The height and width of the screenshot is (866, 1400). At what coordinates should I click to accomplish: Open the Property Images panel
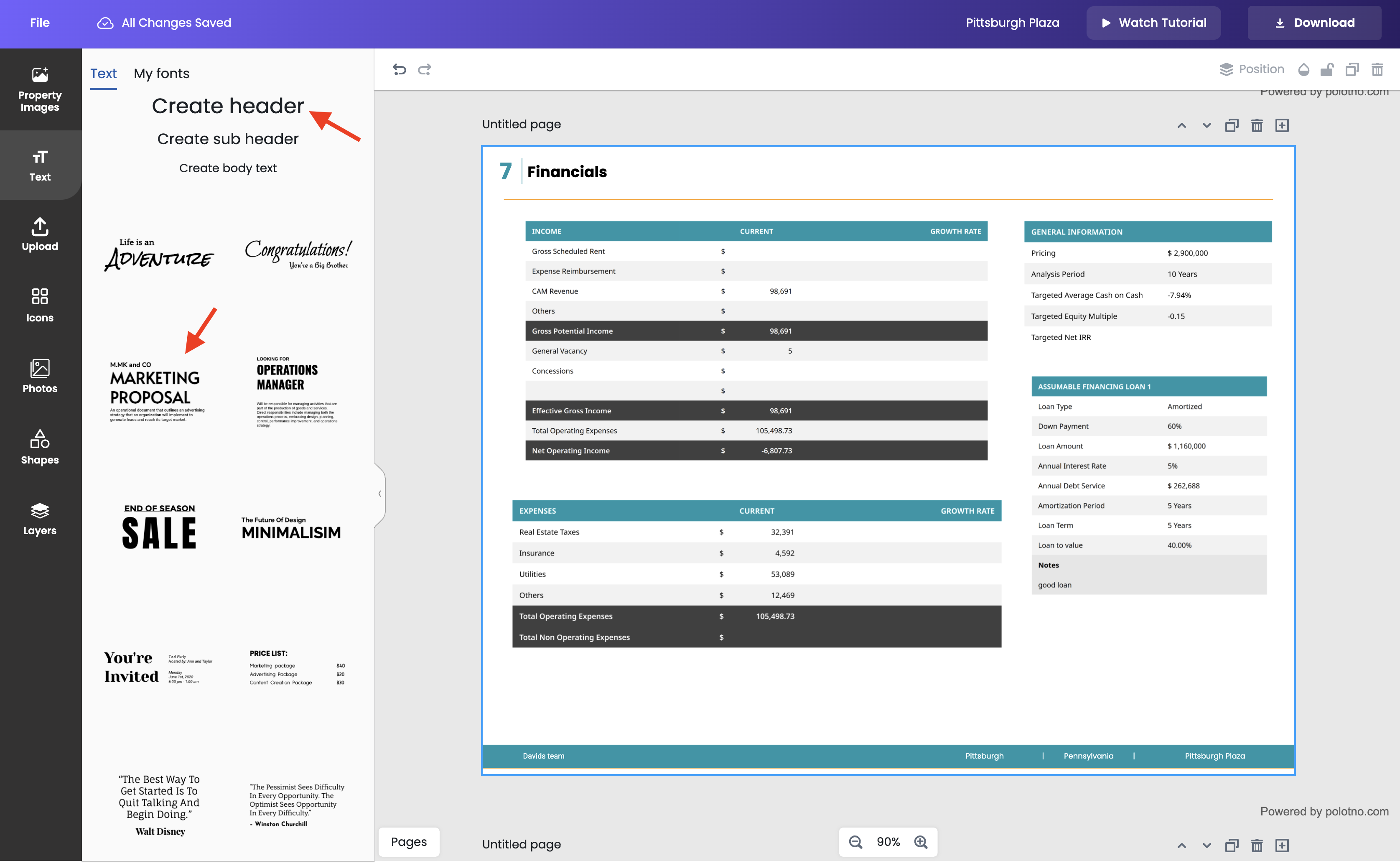click(x=40, y=89)
